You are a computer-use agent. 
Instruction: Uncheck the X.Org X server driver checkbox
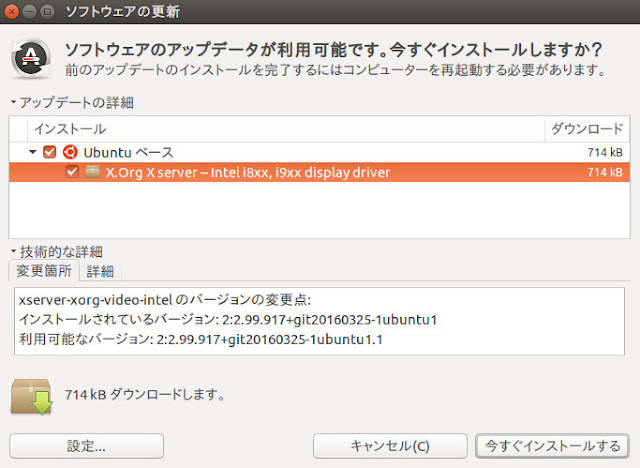(72, 172)
